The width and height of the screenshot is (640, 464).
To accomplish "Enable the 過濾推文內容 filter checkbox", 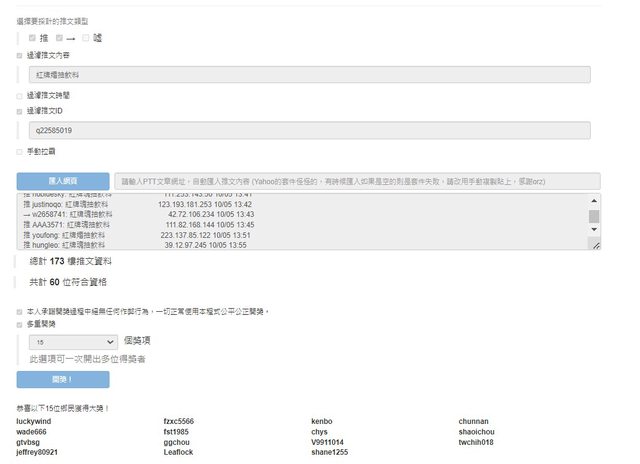I will point(20,56).
